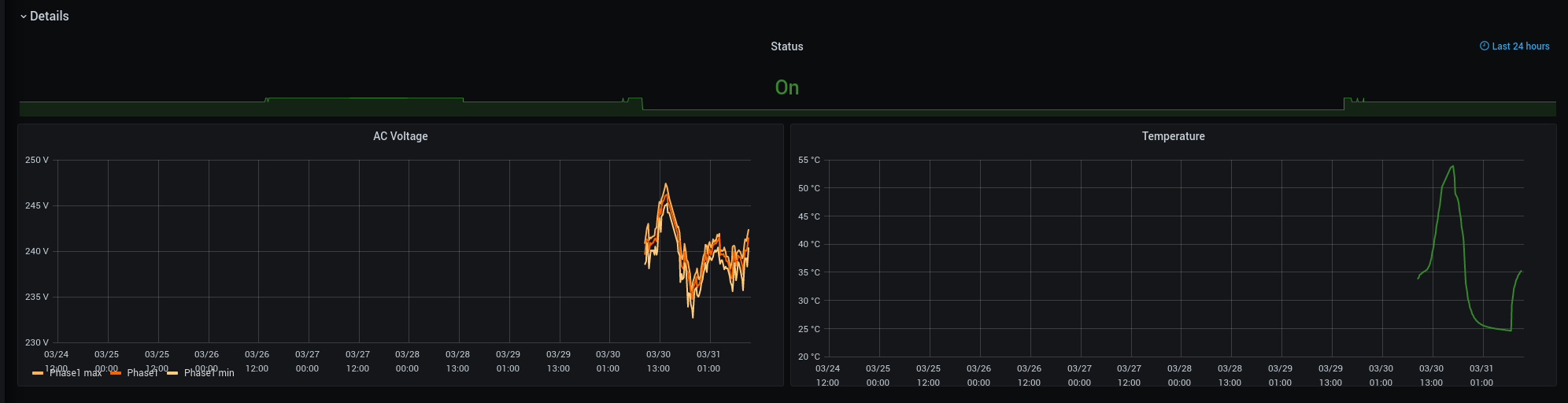Image resolution: width=1568 pixels, height=403 pixels.
Task: Click the 03/30 13:00 label in Temperature chart
Action: pos(1431,375)
